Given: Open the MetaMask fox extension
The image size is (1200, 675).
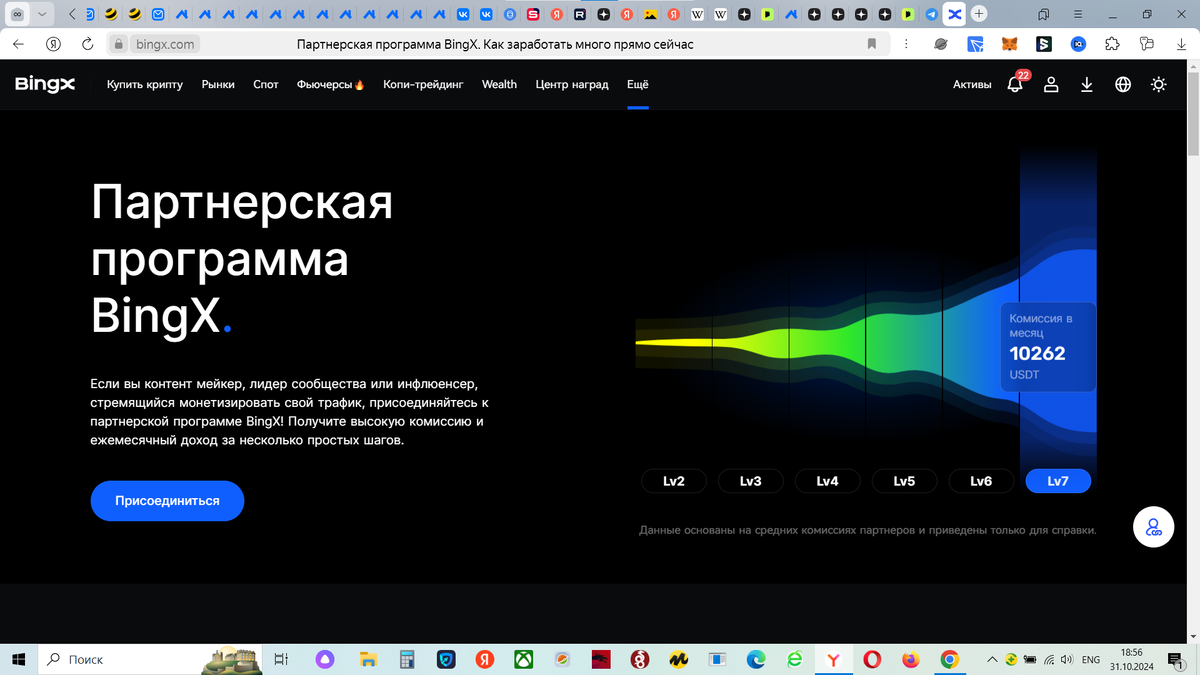Looking at the screenshot, I should pos(1011,44).
